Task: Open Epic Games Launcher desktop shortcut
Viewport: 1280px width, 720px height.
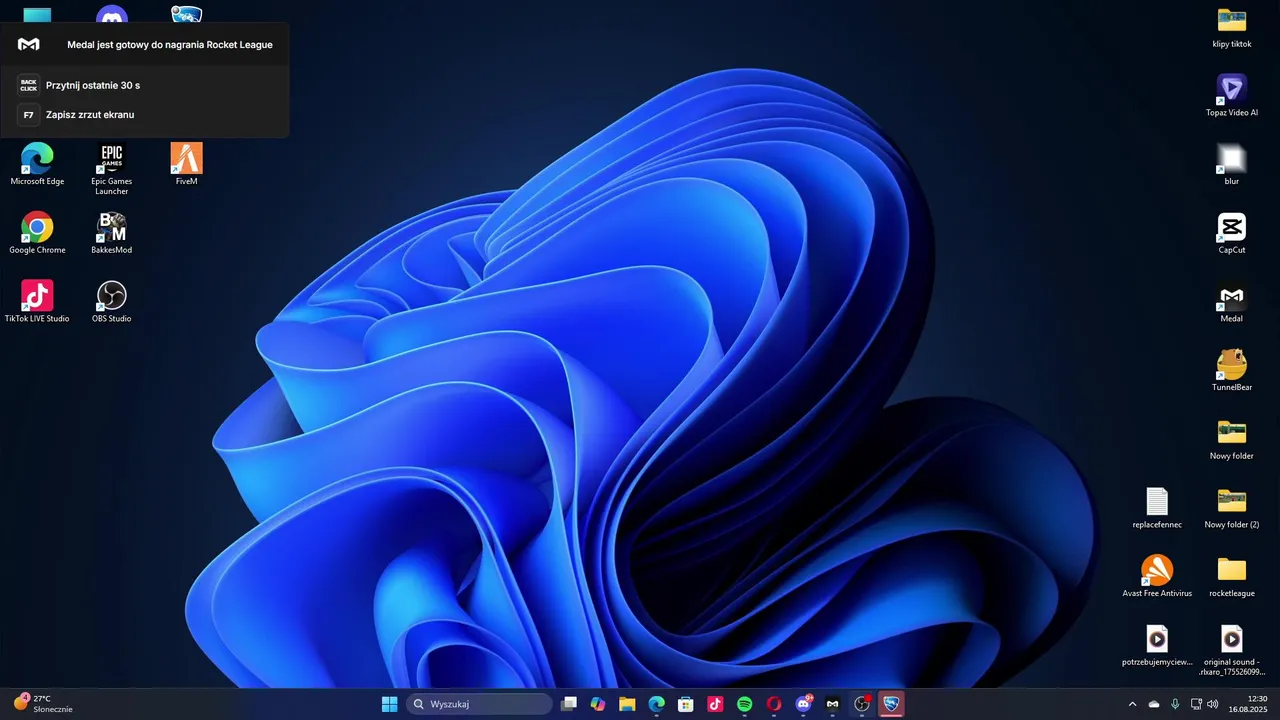Action: coord(112,169)
